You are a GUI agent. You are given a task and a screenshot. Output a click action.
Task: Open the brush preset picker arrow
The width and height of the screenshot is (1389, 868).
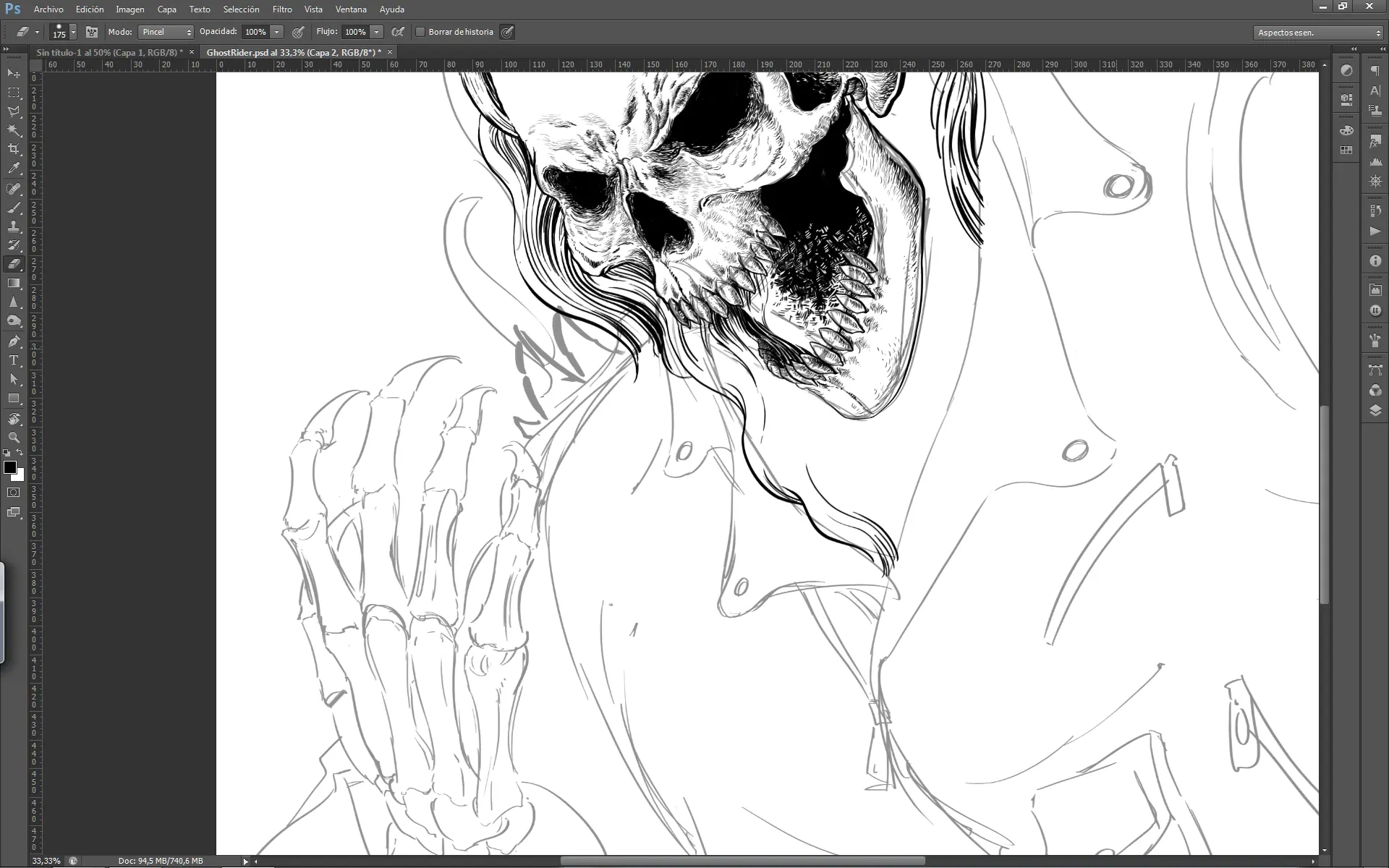pyautogui.click(x=73, y=32)
